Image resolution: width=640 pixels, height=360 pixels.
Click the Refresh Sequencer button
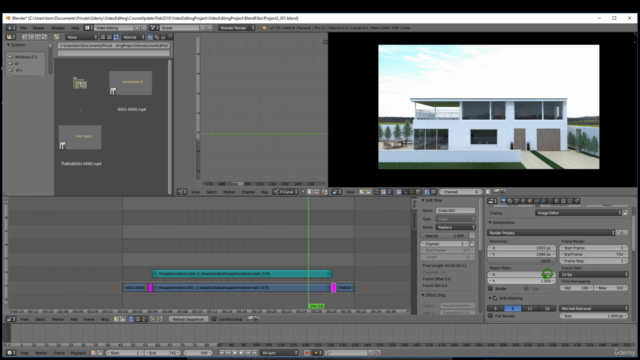(x=188, y=319)
